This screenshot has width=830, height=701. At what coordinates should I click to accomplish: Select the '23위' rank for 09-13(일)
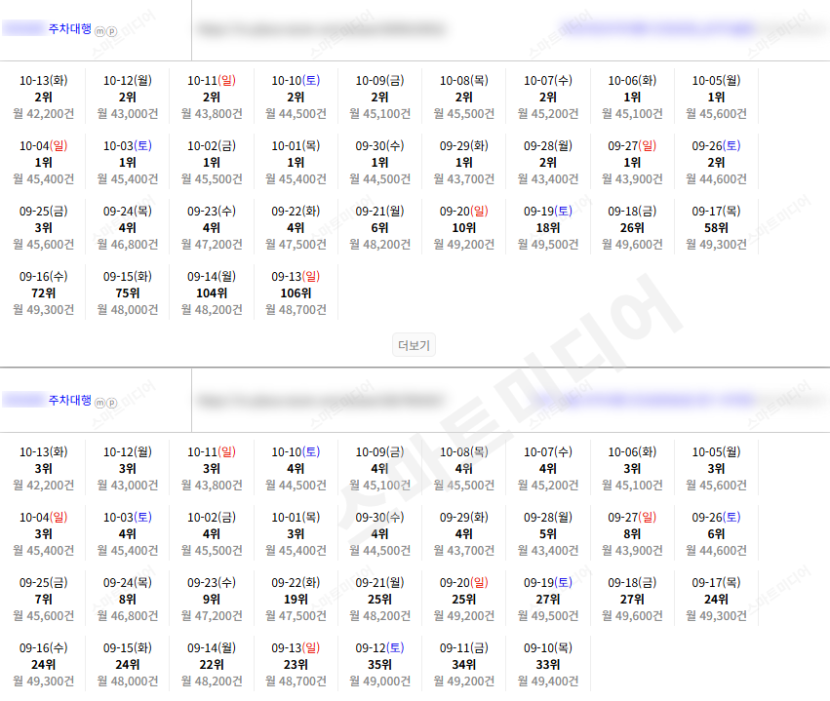pos(296,664)
